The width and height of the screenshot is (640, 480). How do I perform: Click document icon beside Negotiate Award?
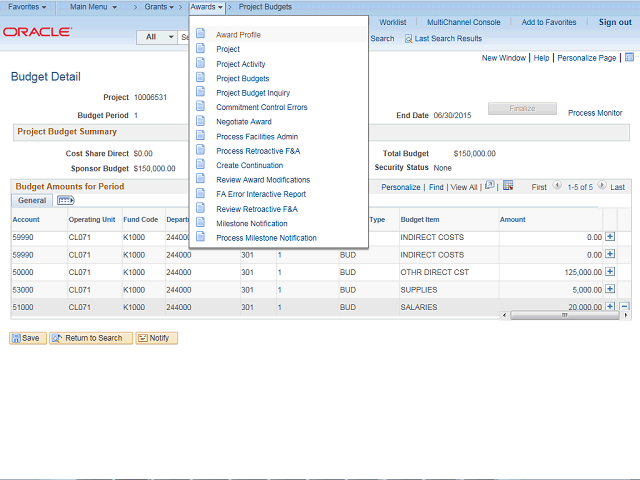pos(201,121)
